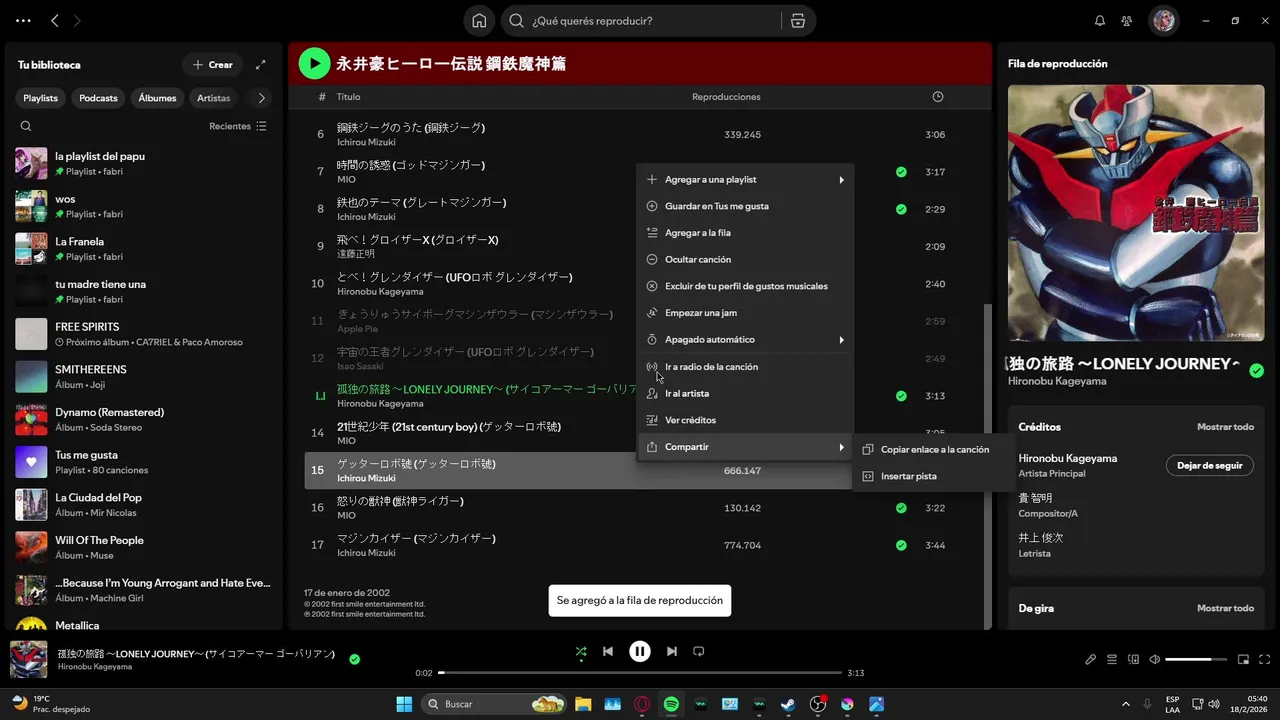Open the three-dot app menu
The width and height of the screenshot is (1280, 720).
[23, 20]
